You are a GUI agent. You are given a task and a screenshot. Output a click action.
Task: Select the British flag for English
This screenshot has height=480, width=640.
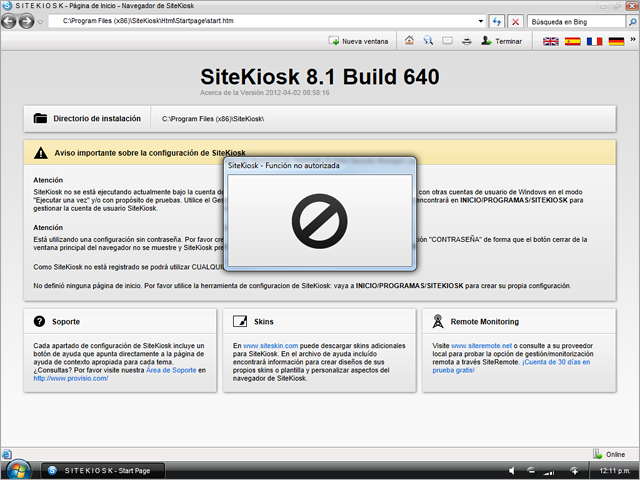551,42
